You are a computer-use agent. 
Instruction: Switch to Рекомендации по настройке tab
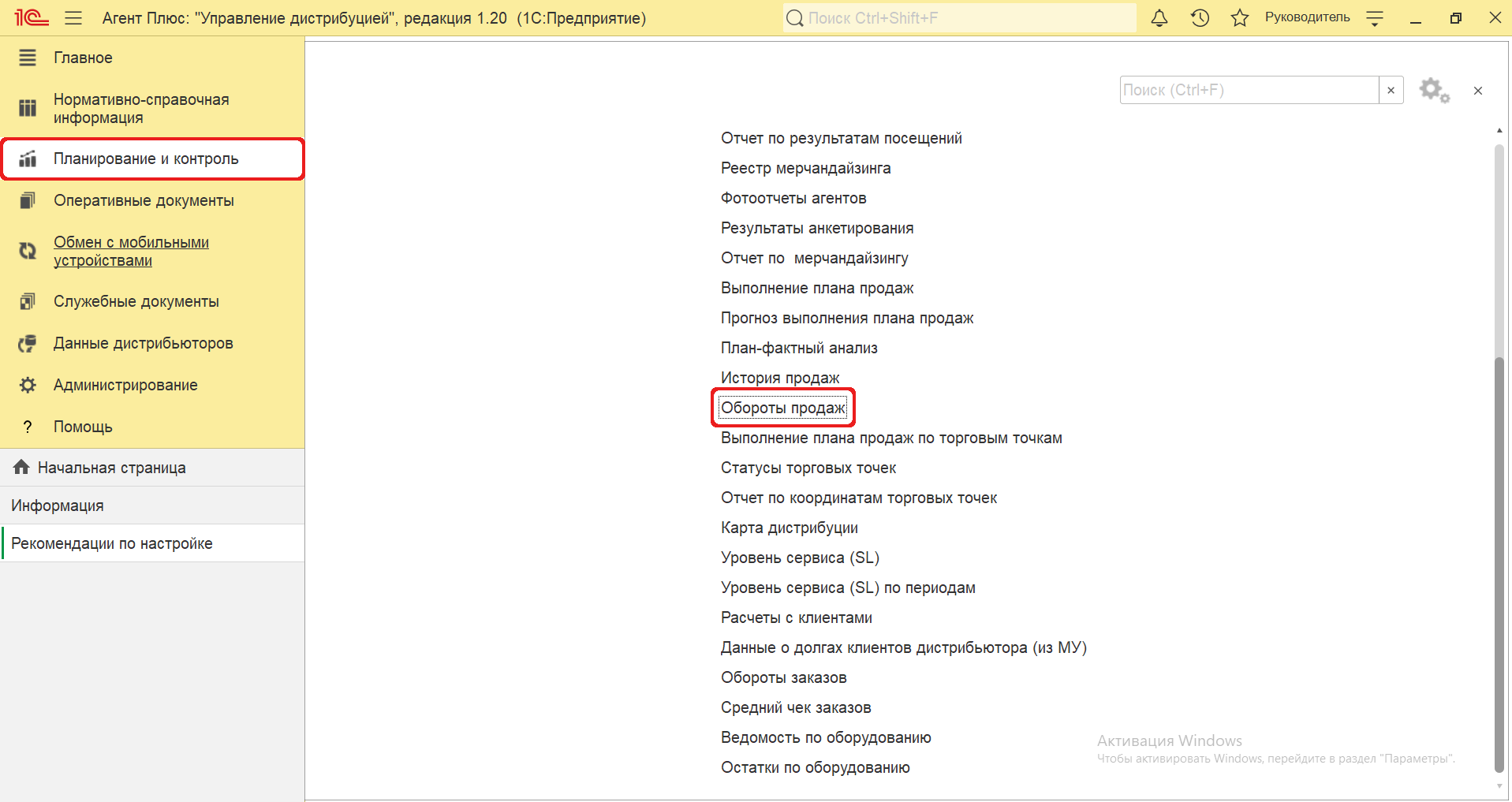(x=152, y=543)
